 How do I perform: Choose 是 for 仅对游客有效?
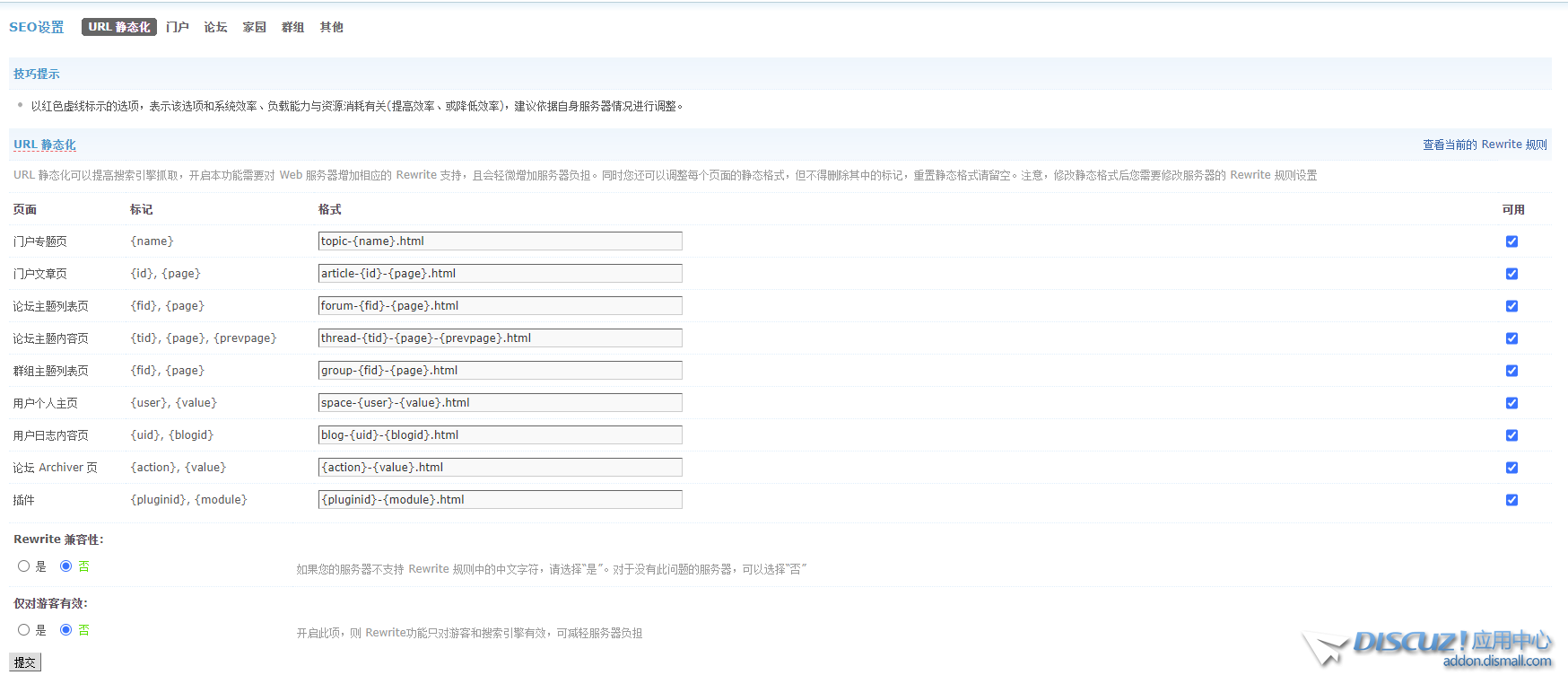24,630
